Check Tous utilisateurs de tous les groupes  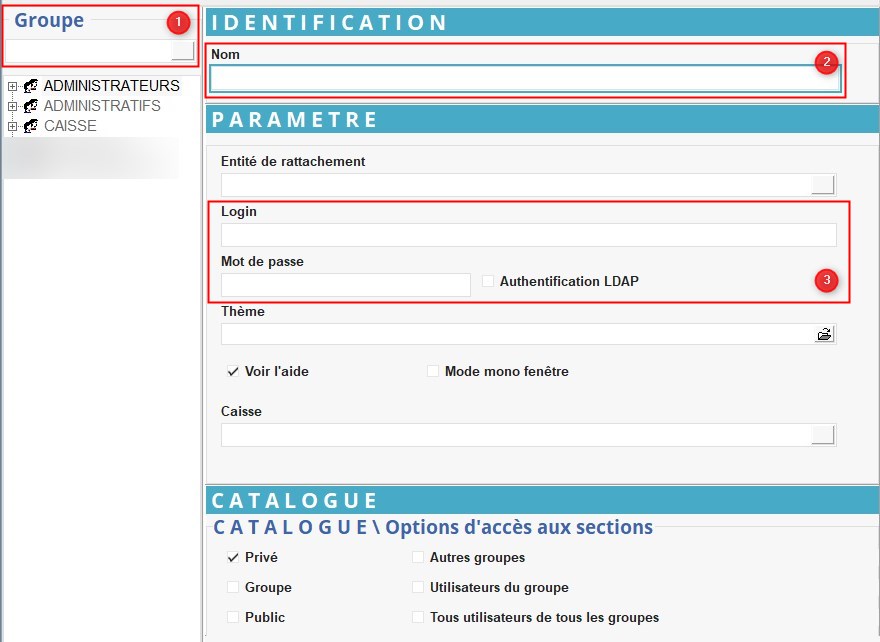(x=419, y=618)
